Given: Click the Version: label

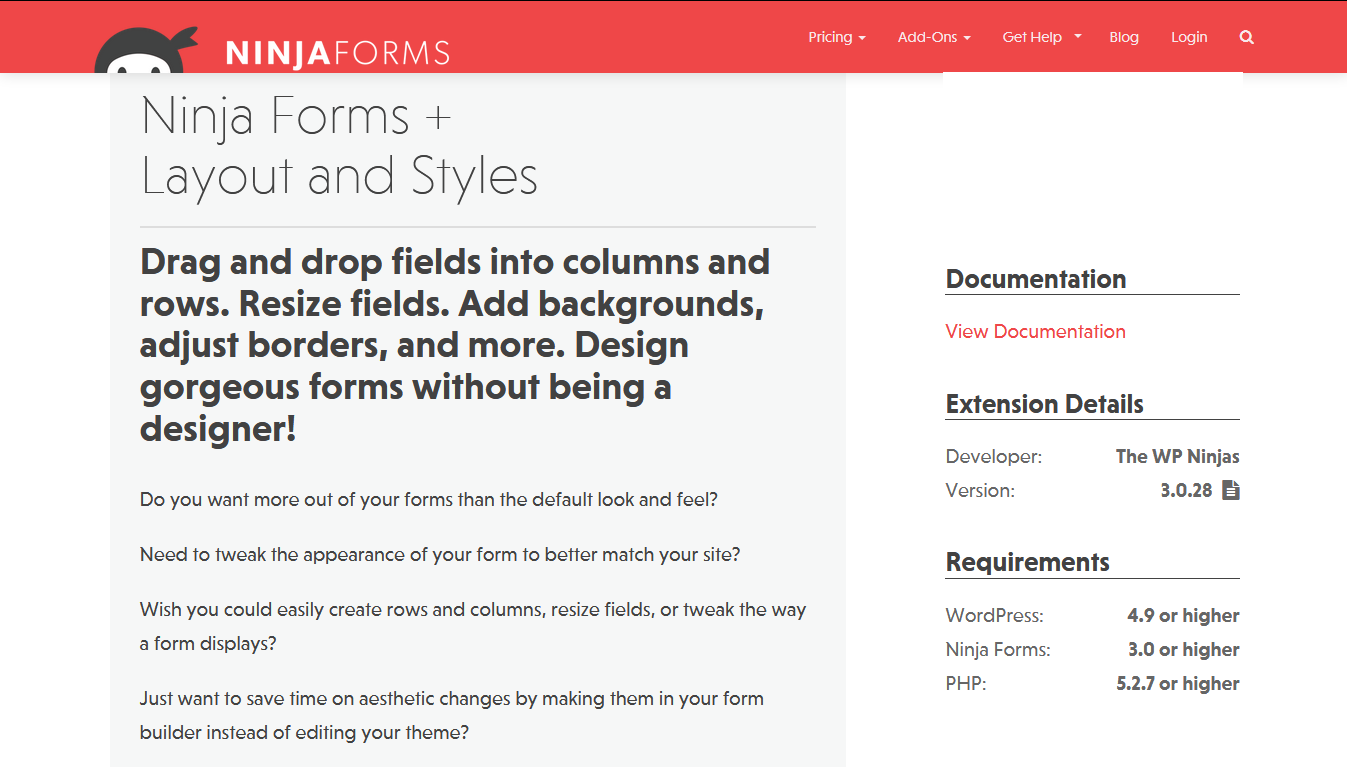Looking at the screenshot, I should [980, 490].
